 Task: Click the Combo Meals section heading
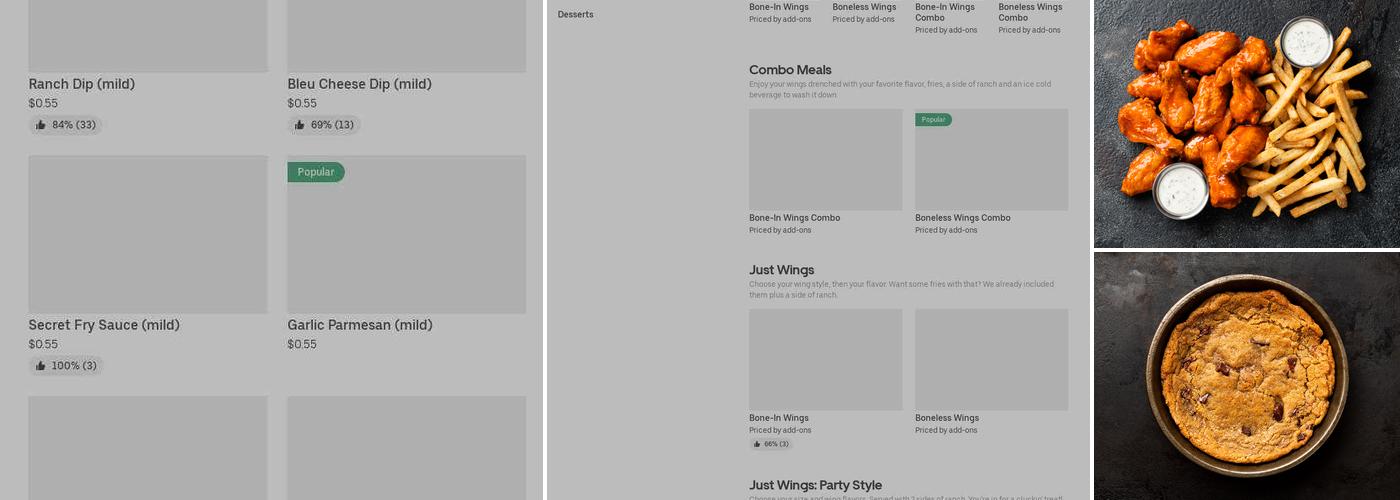coord(790,70)
